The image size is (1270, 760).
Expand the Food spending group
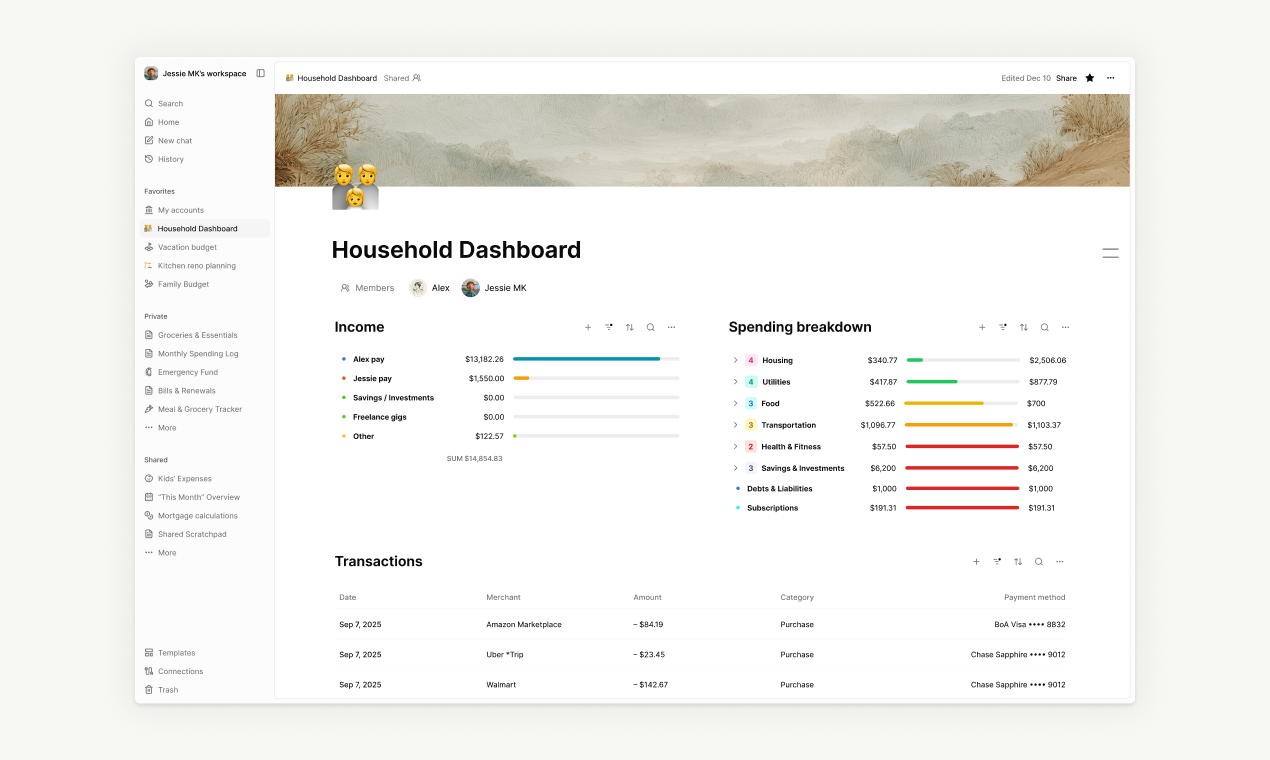pos(735,404)
